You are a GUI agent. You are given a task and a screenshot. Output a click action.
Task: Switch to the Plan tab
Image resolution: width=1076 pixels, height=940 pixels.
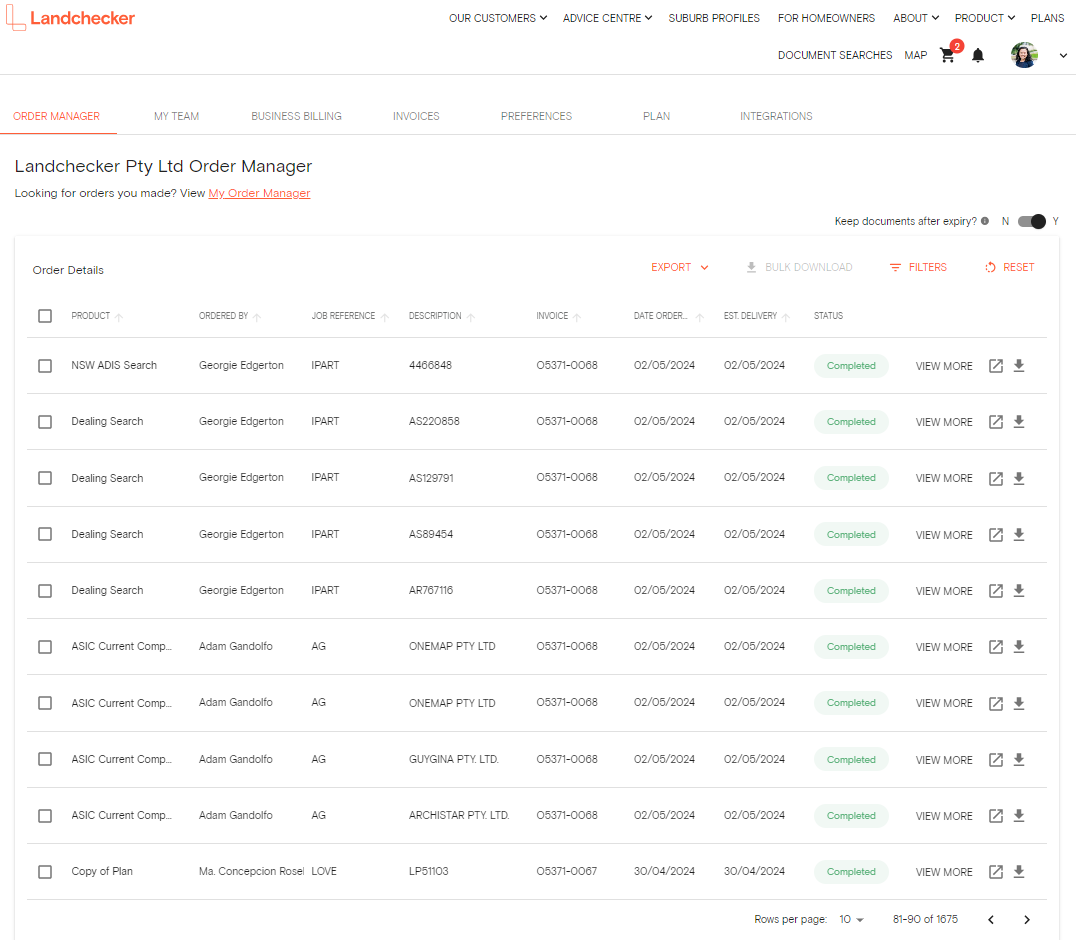[656, 116]
